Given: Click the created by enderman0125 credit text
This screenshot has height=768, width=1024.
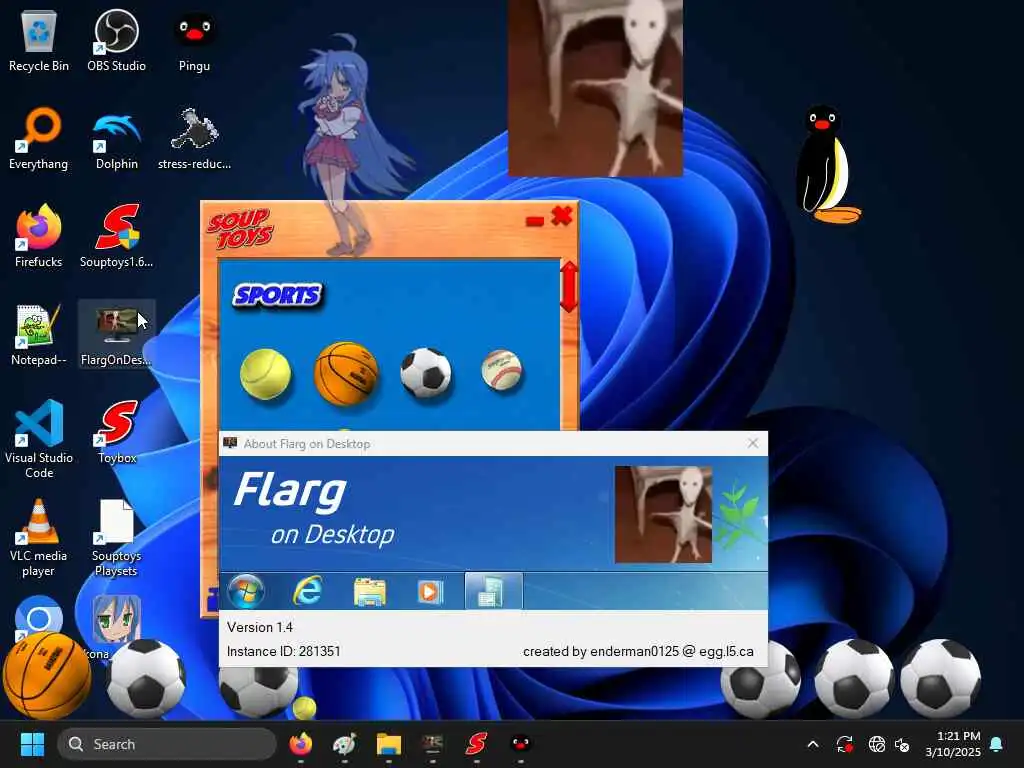Looking at the screenshot, I should [x=638, y=651].
